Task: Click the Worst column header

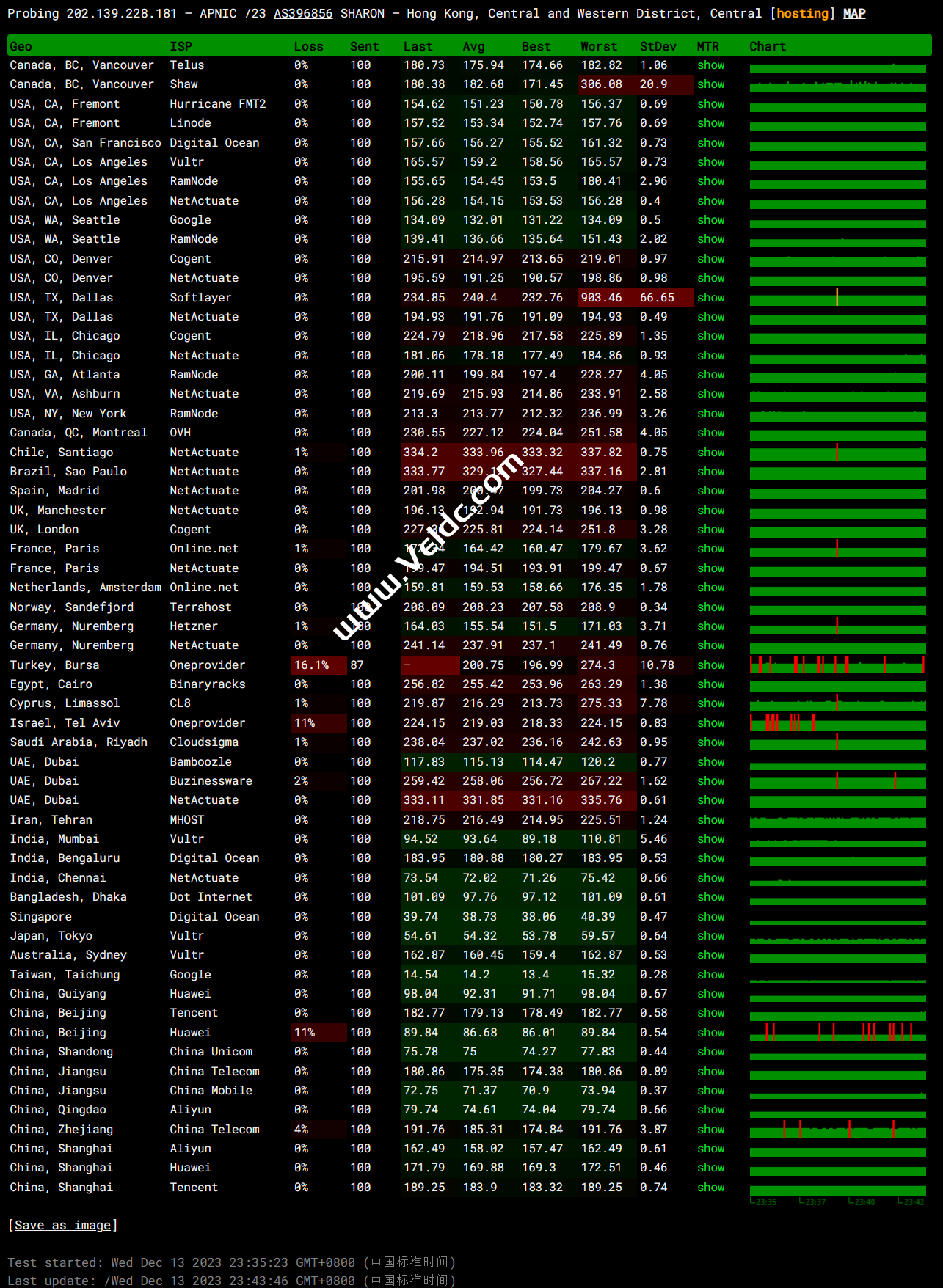Action: (599, 46)
